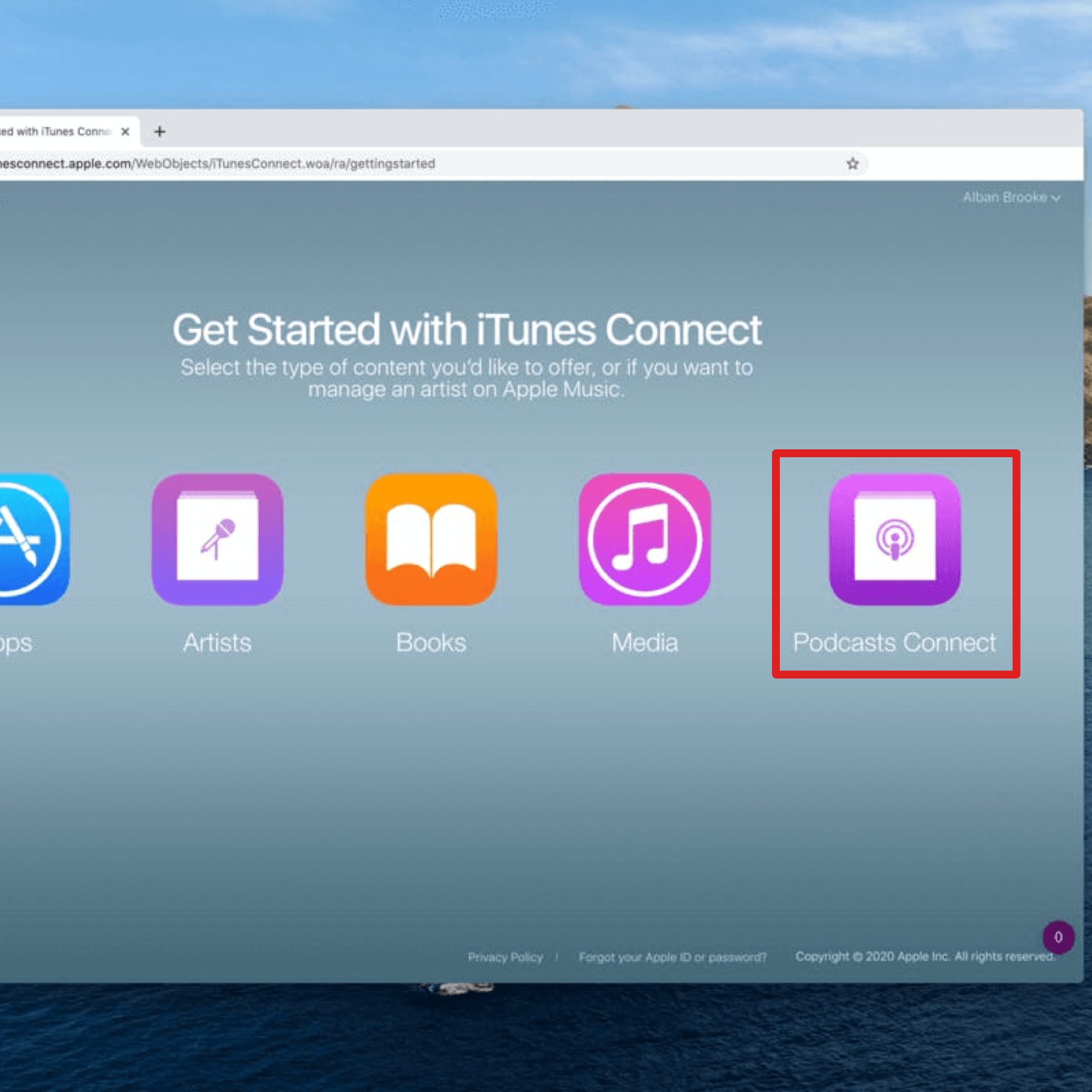
Task: Open a new browser tab with plus
Action: coord(160,131)
